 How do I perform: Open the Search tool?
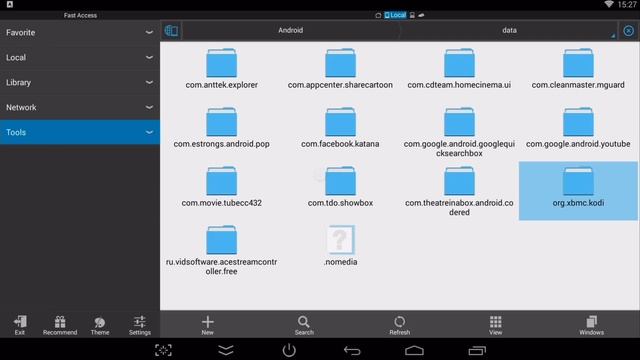coord(304,325)
